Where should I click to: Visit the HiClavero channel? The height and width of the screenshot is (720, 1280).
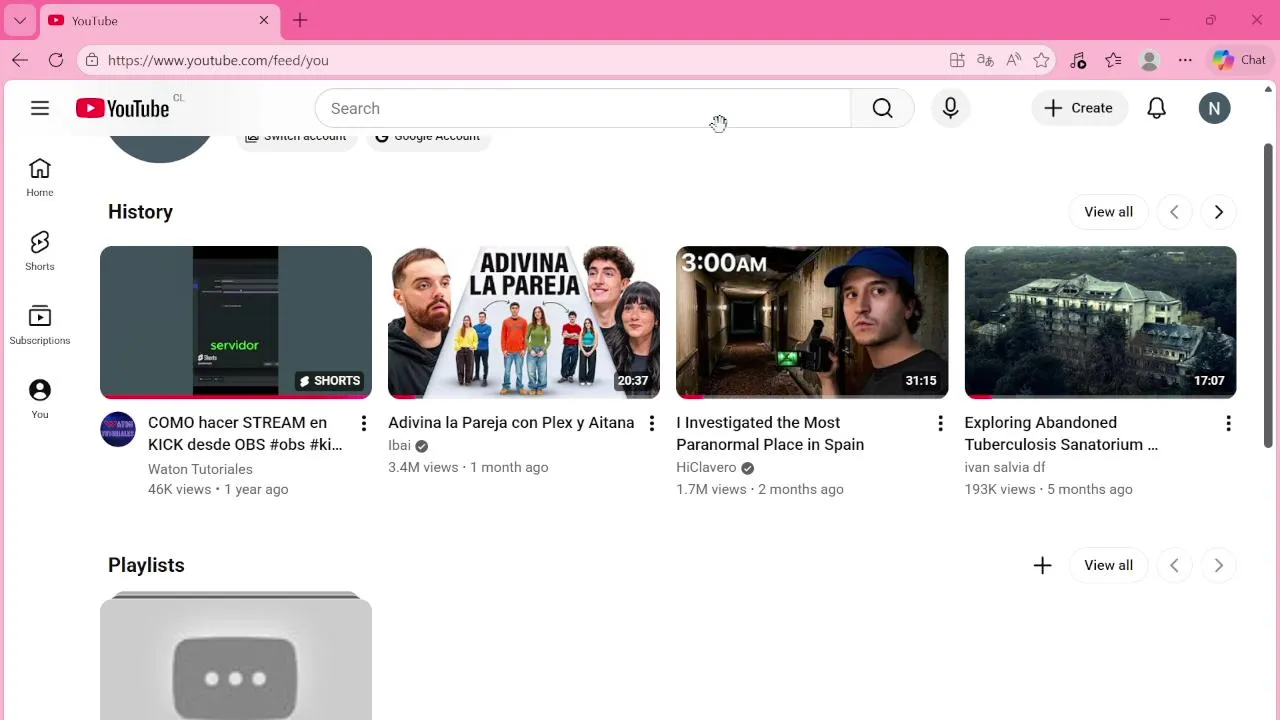[706, 468]
